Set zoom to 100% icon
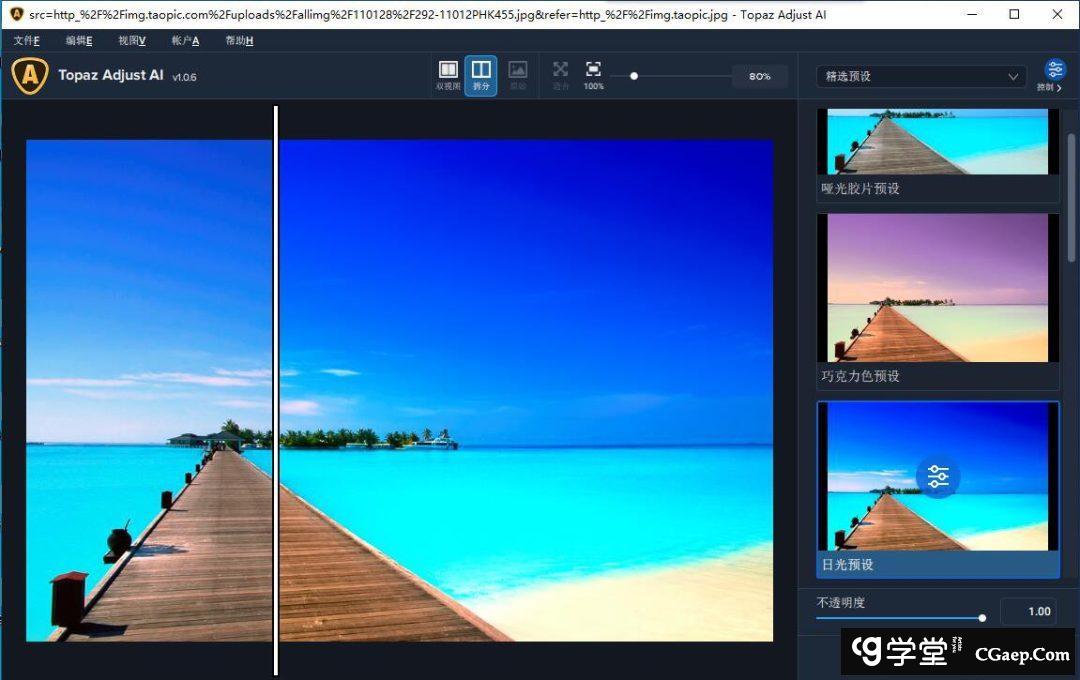The height and width of the screenshot is (680, 1080). click(593, 70)
